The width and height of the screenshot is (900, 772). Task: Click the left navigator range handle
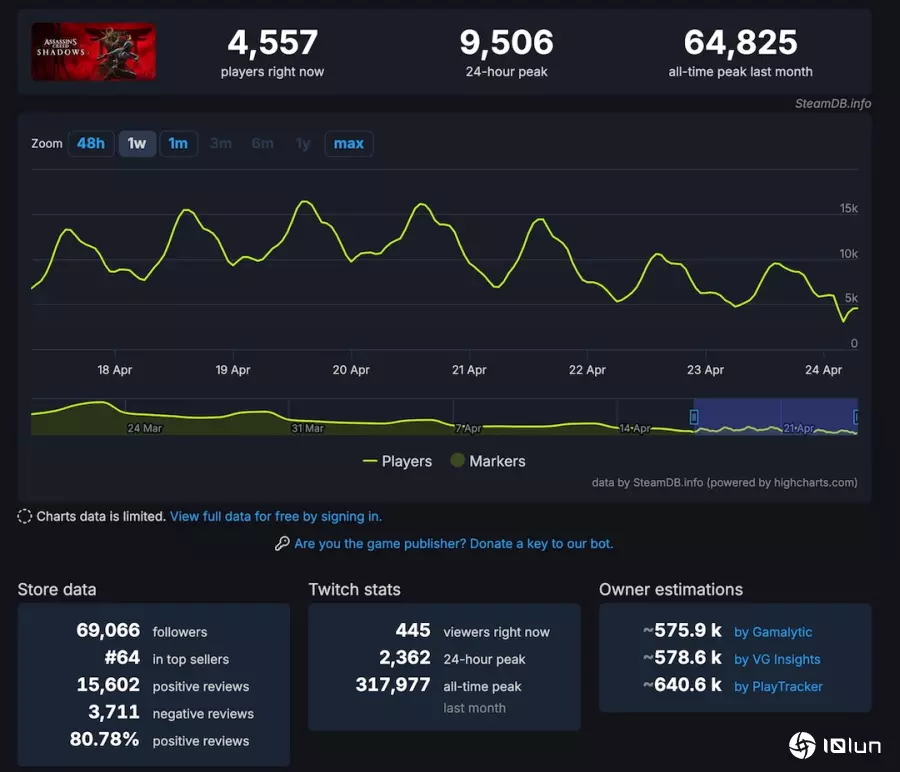click(693, 416)
